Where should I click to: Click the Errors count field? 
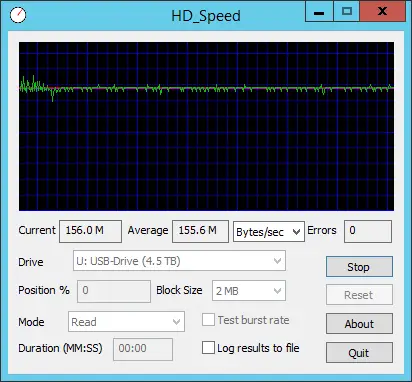(x=368, y=231)
